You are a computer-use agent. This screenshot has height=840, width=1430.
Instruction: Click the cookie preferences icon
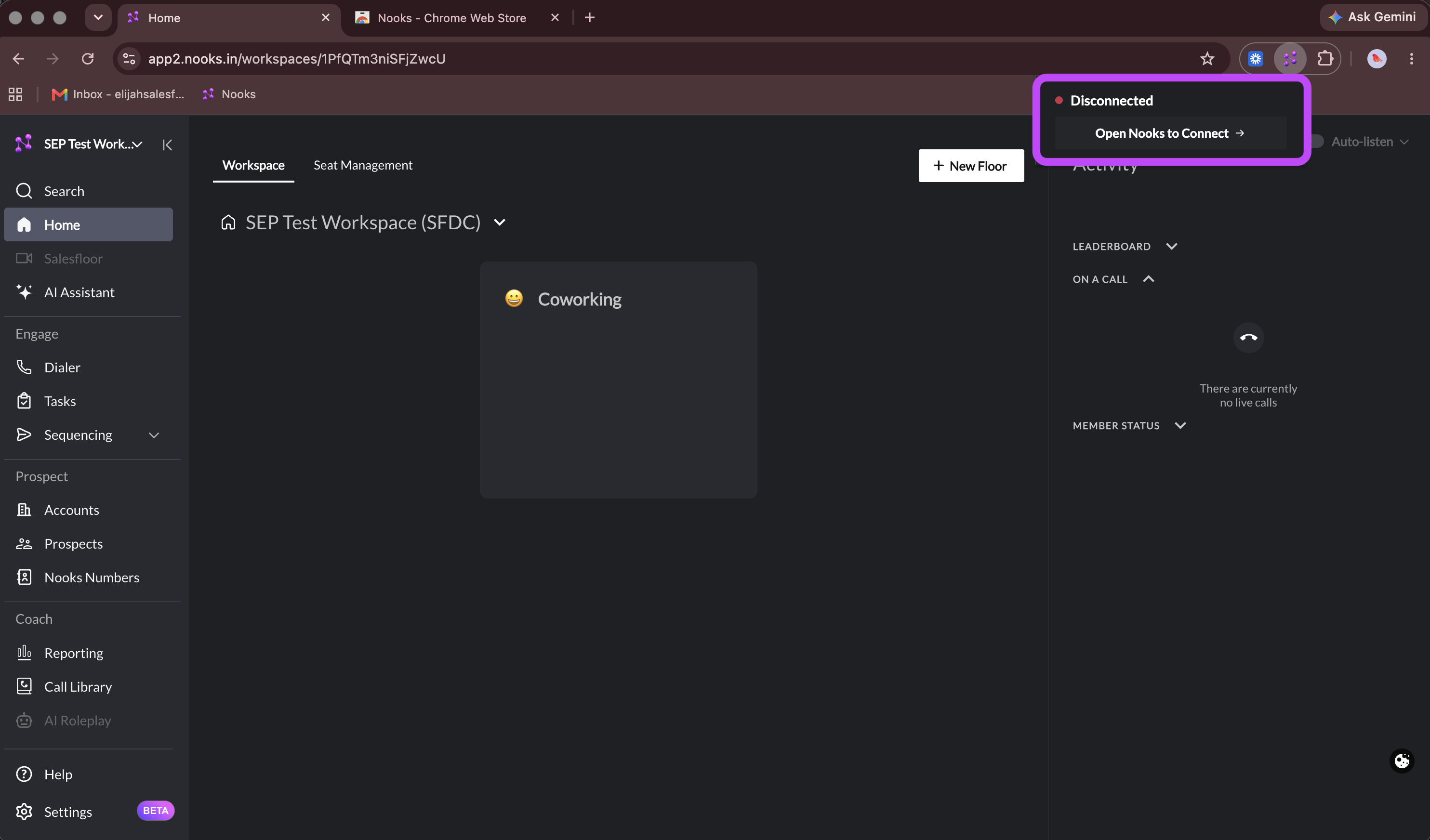[1402, 761]
